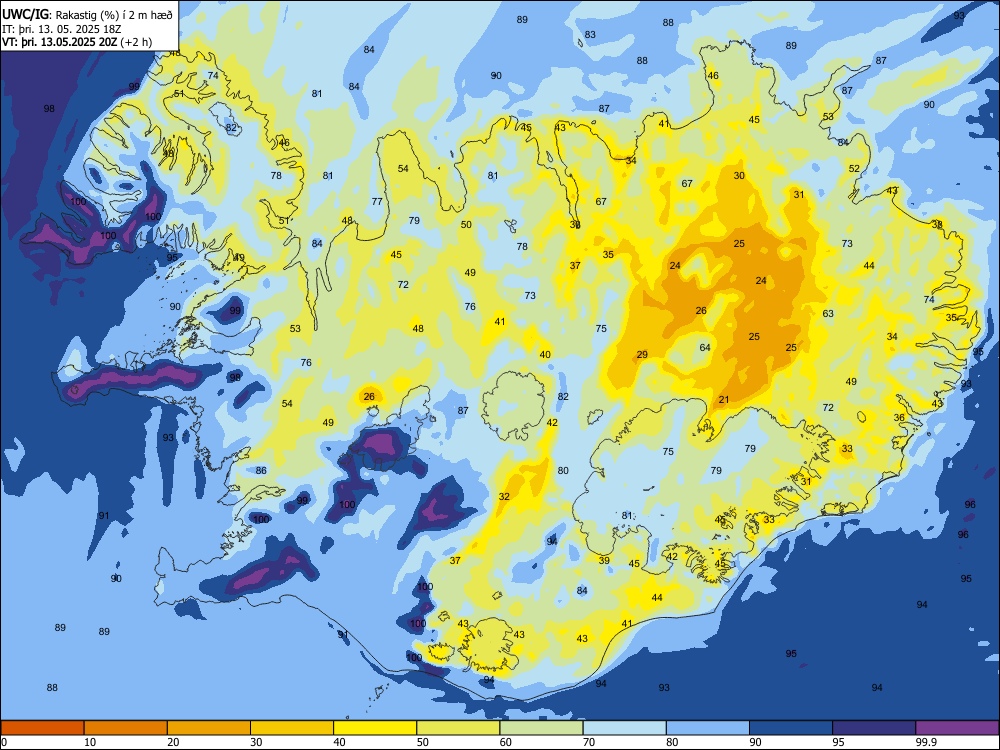
Task: Click the '63' humidity value on the map
Action: (x=828, y=314)
